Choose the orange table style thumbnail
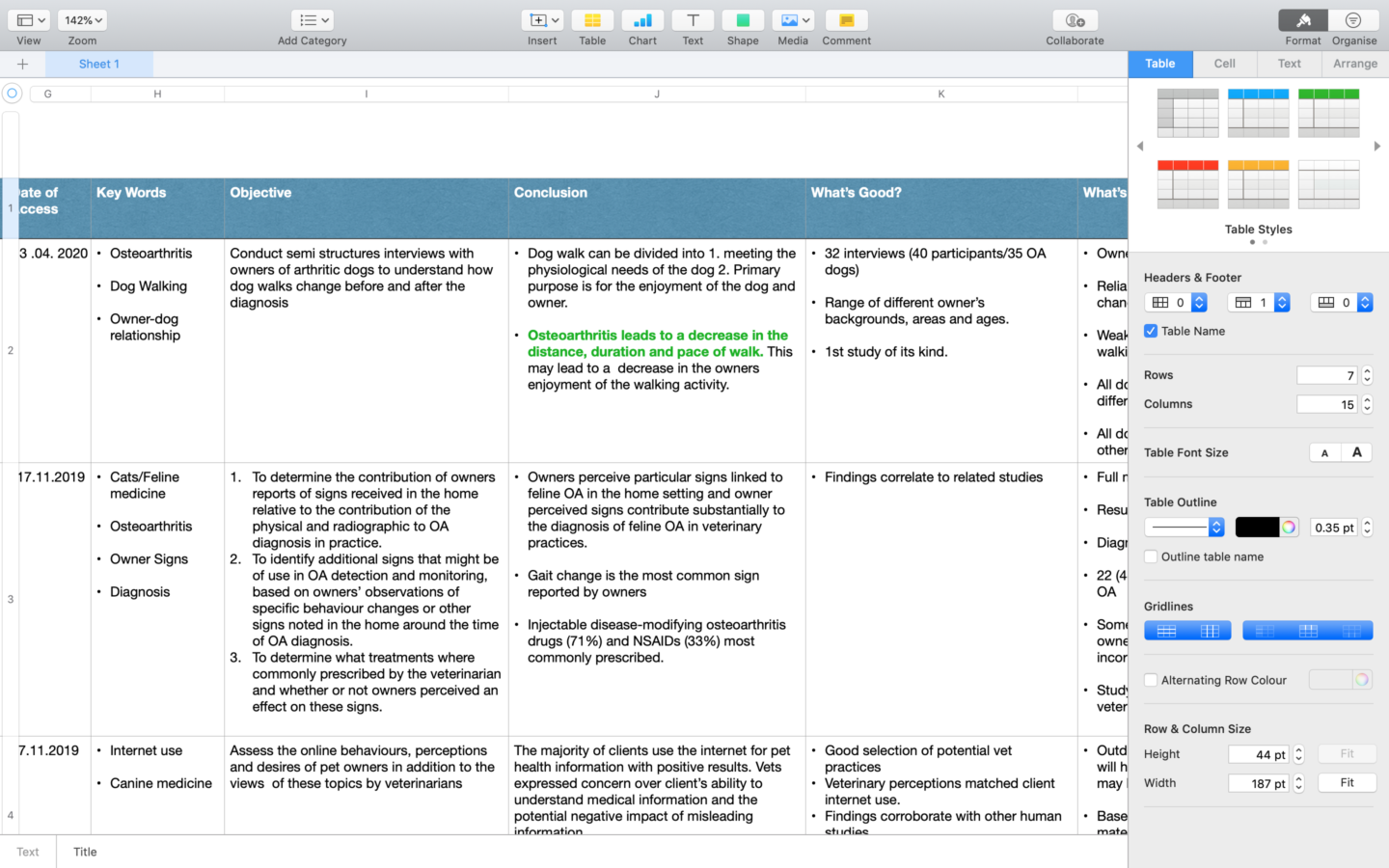Image resolution: width=1389 pixels, height=868 pixels. [1259, 184]
